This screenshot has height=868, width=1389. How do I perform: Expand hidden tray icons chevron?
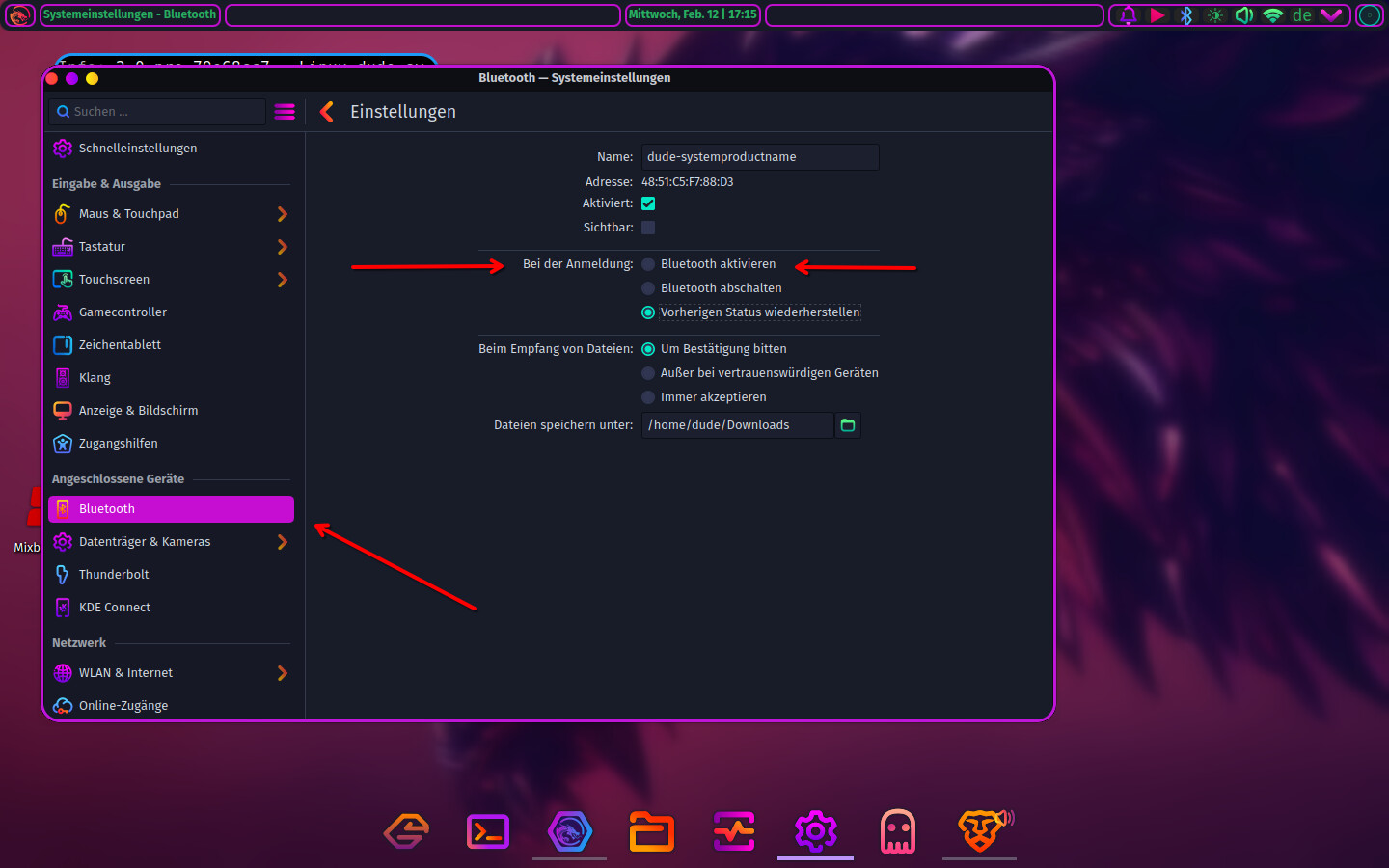pyautogui.click(x=1331, y=15)
